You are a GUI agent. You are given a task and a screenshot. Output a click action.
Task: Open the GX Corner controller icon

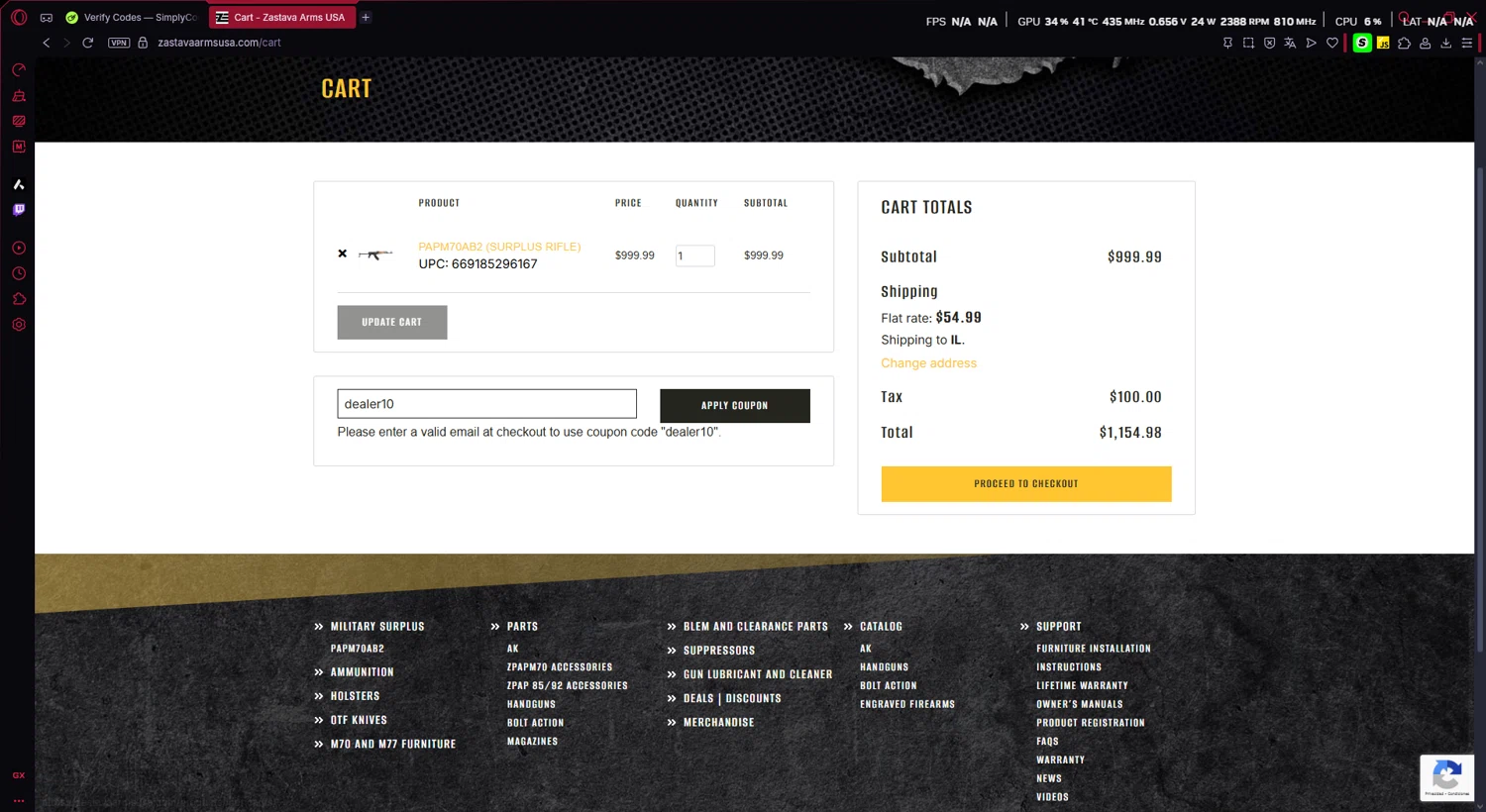(46, 17)
